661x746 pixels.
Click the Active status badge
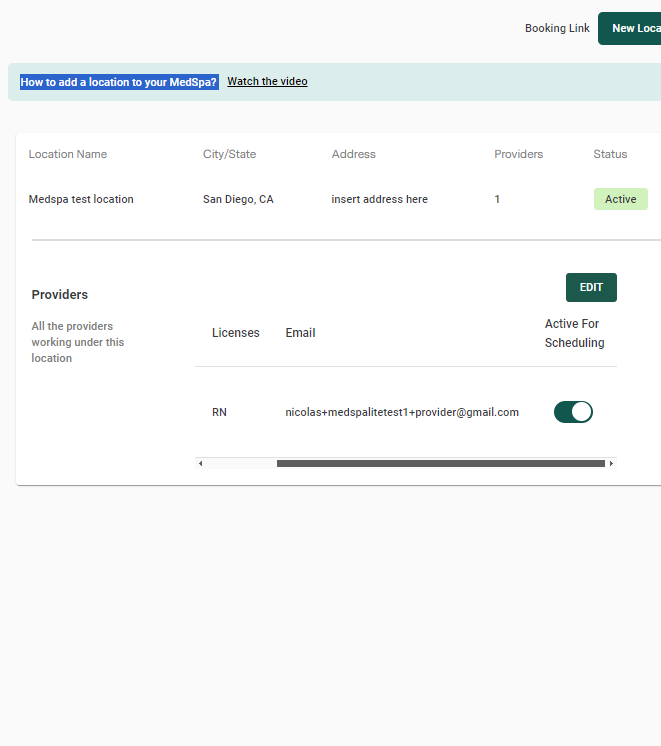click(x=621, y=199)
